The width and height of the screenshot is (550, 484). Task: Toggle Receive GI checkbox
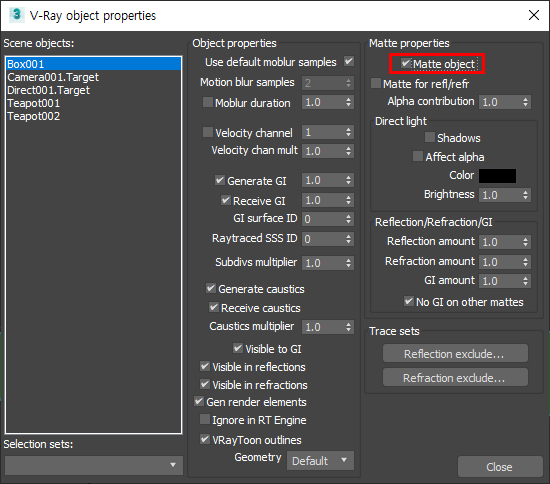tap(226, 200)
